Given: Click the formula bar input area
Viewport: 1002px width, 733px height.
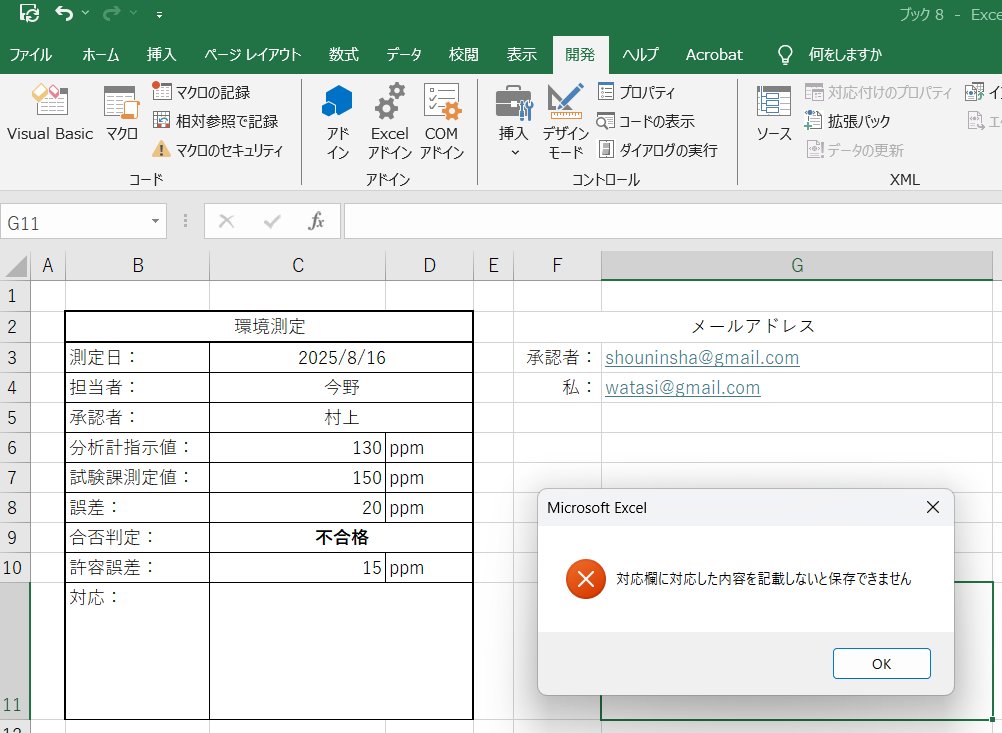Looking at the screenshot, I should (673, 221).
